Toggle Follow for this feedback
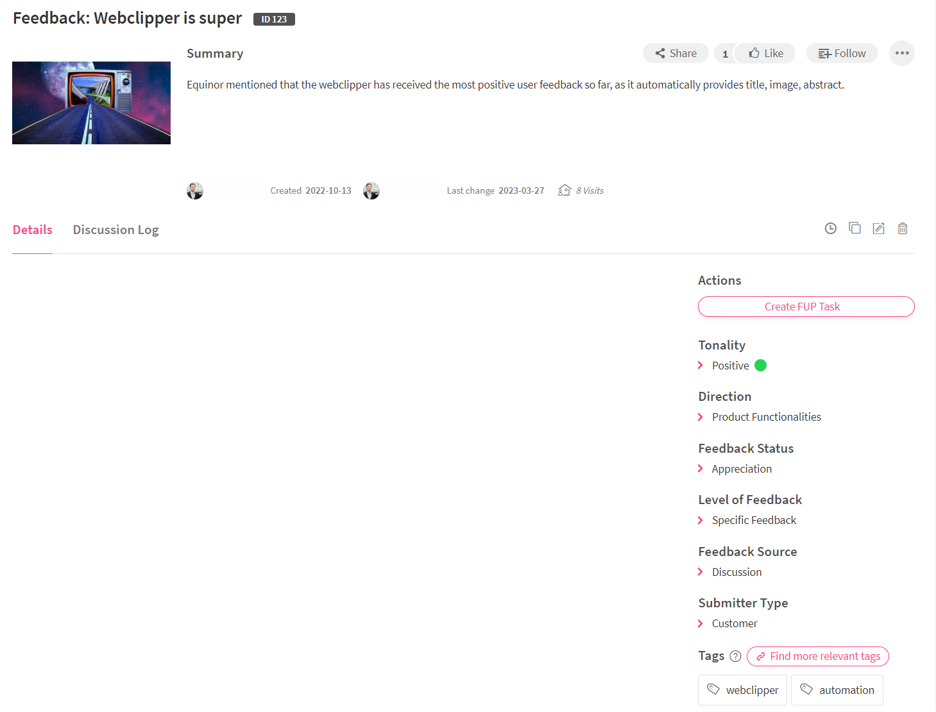The width and height of the screenshot is (936, 712). 841,53
